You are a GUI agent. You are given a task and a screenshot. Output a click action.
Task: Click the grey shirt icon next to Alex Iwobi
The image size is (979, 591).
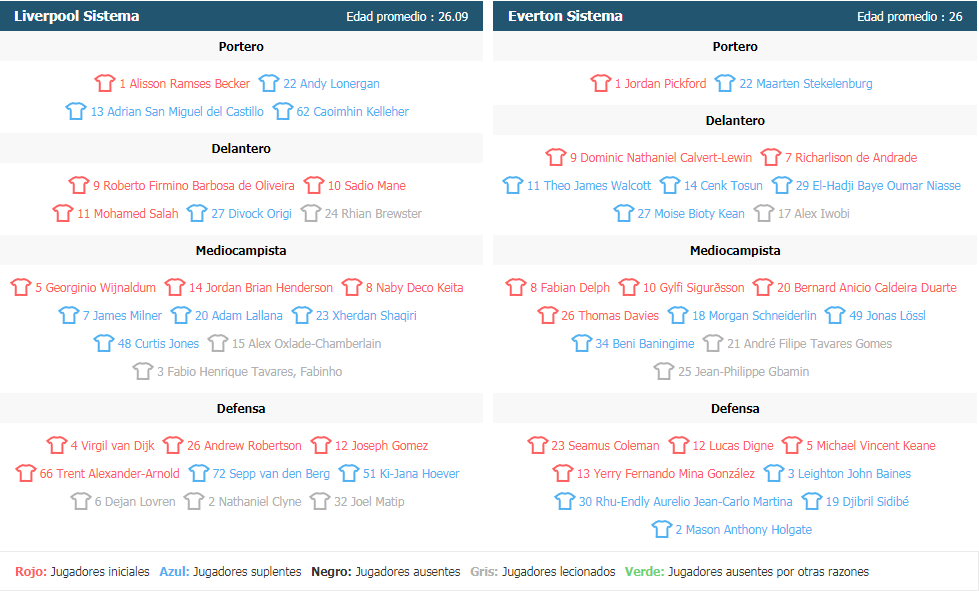[764, 213]
